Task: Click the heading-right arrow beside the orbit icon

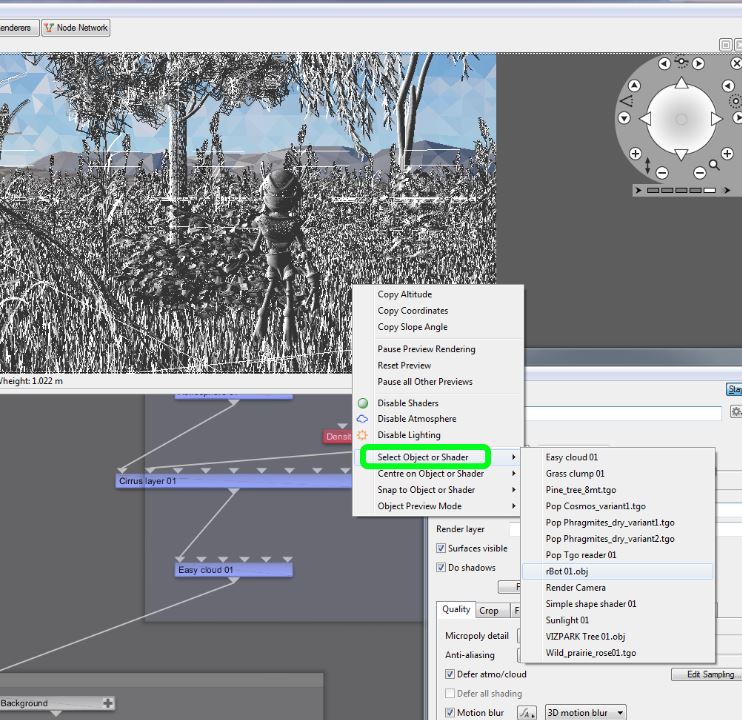Action: pos(698,63)
